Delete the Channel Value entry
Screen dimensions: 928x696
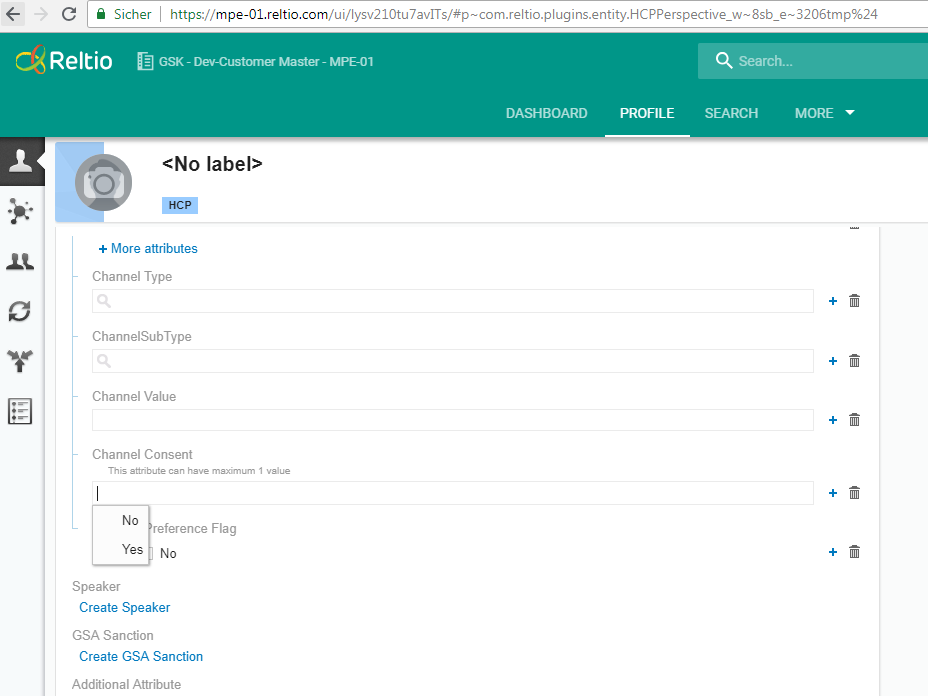[855, 420]
